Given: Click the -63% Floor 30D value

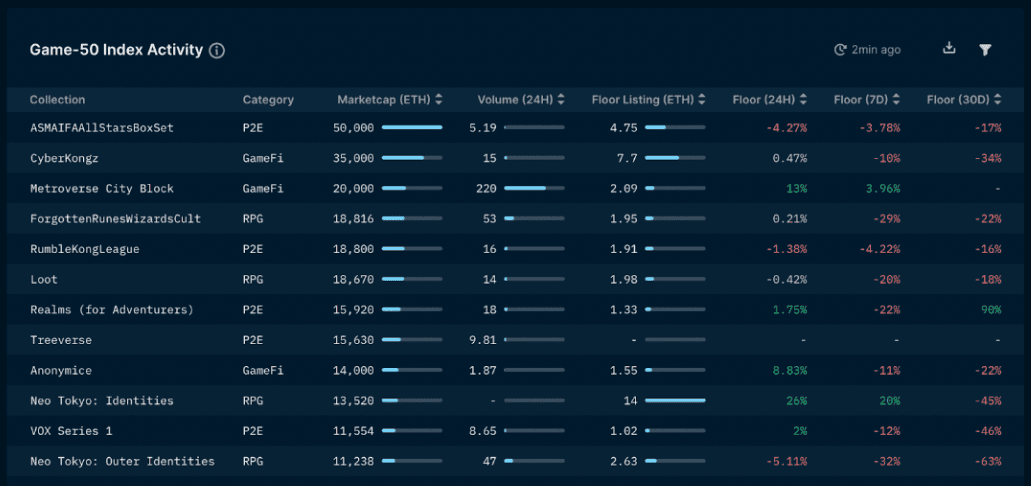Looking at the screenshot, I should 988,461.
